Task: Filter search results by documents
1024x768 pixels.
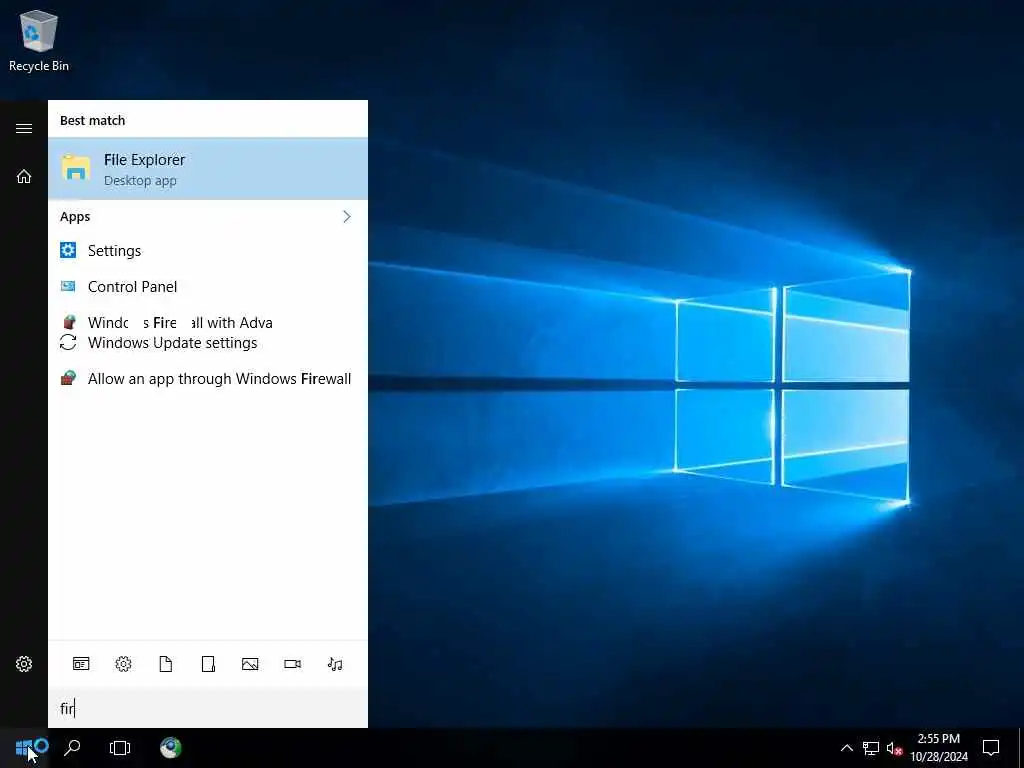Action: 166,664
